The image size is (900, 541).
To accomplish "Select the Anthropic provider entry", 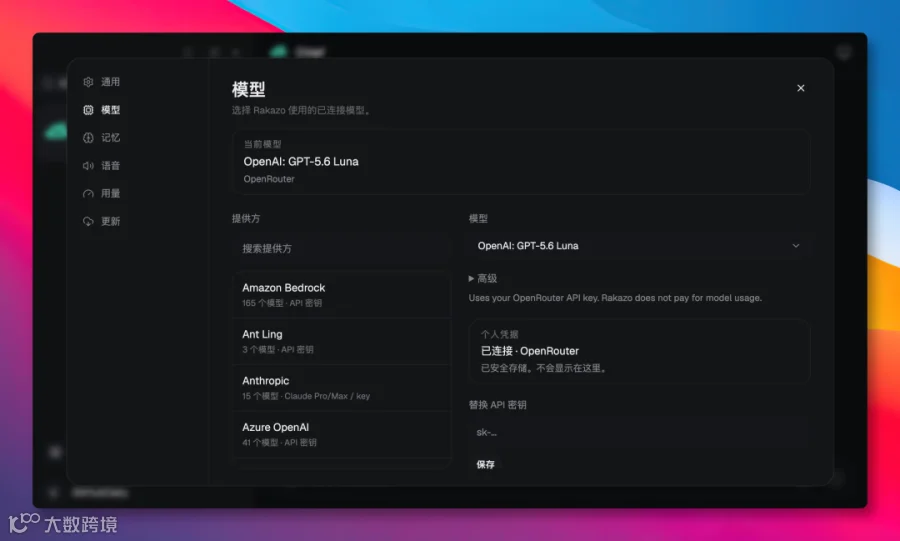I will pyautogui.click(x=342, y=388).
